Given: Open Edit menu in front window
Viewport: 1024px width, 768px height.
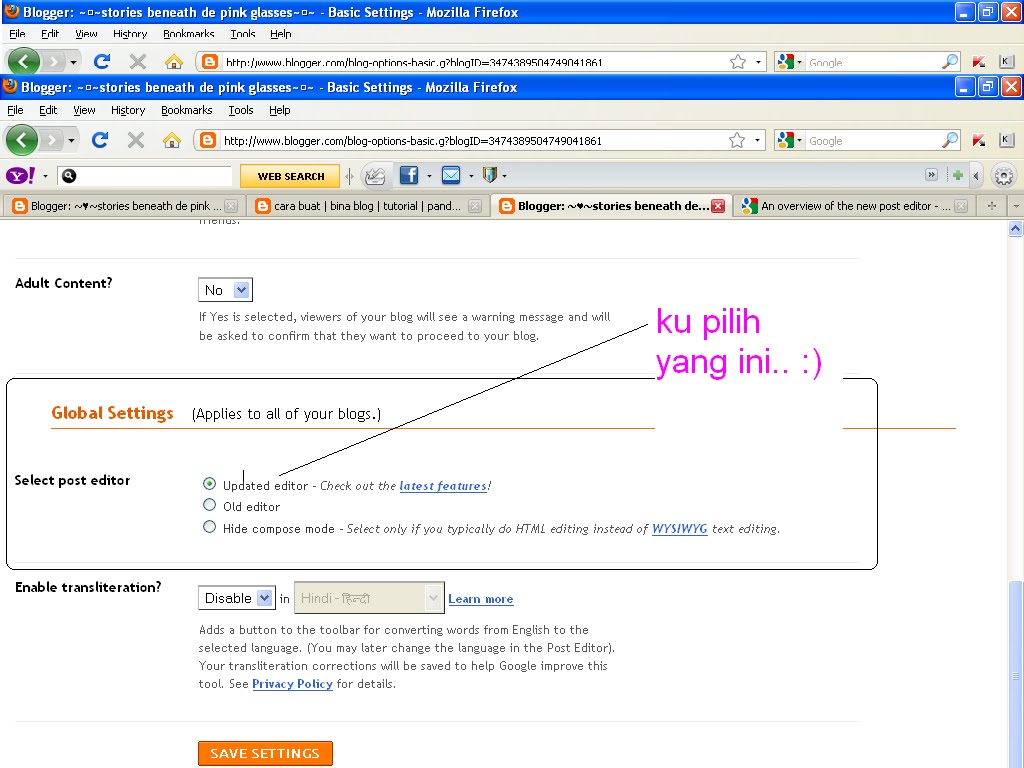Looking at the screenshot, I should coord(48,110).
